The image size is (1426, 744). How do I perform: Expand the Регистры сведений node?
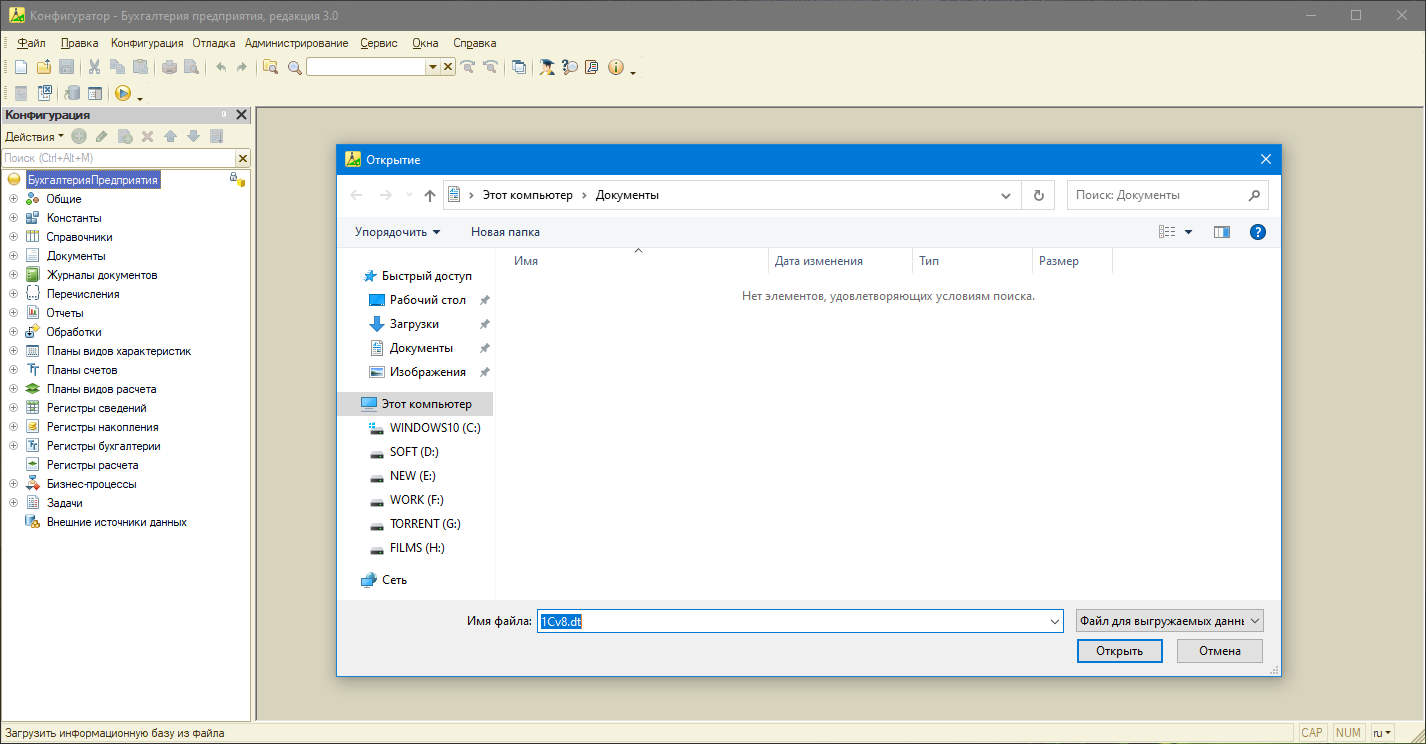(14, 408)
